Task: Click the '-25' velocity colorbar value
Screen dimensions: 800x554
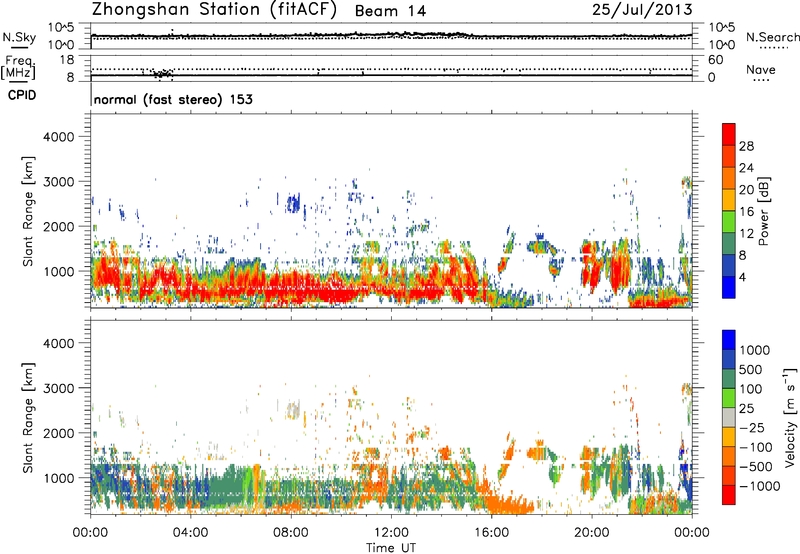Action: (x=752, y=427)
